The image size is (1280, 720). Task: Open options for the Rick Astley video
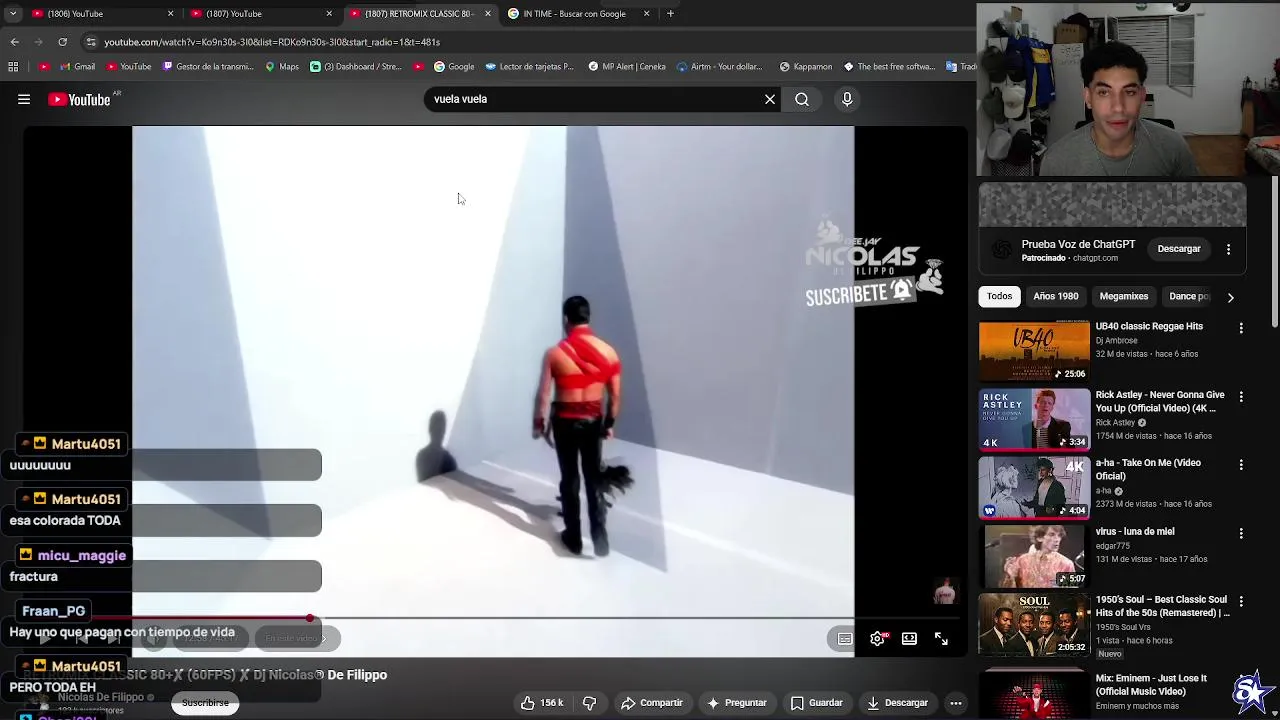point(1241,396)
